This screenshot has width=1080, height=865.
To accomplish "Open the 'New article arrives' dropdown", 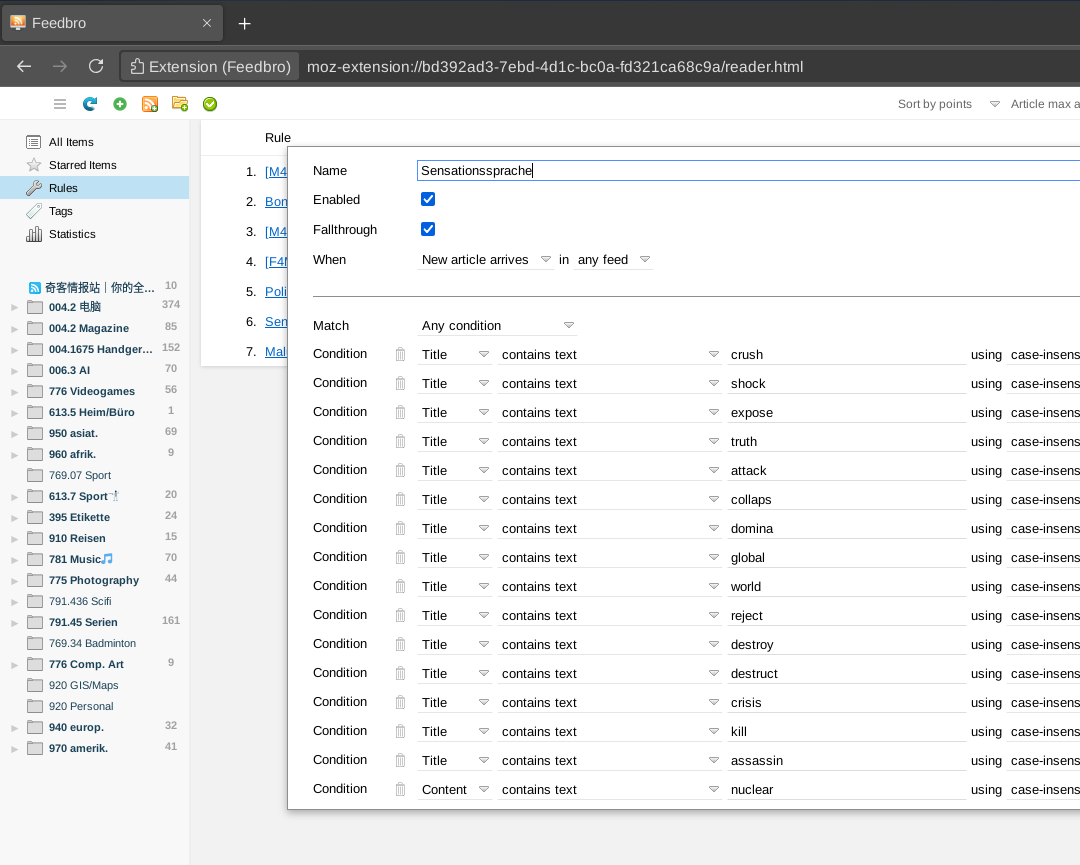I will (x=486, y=260).
